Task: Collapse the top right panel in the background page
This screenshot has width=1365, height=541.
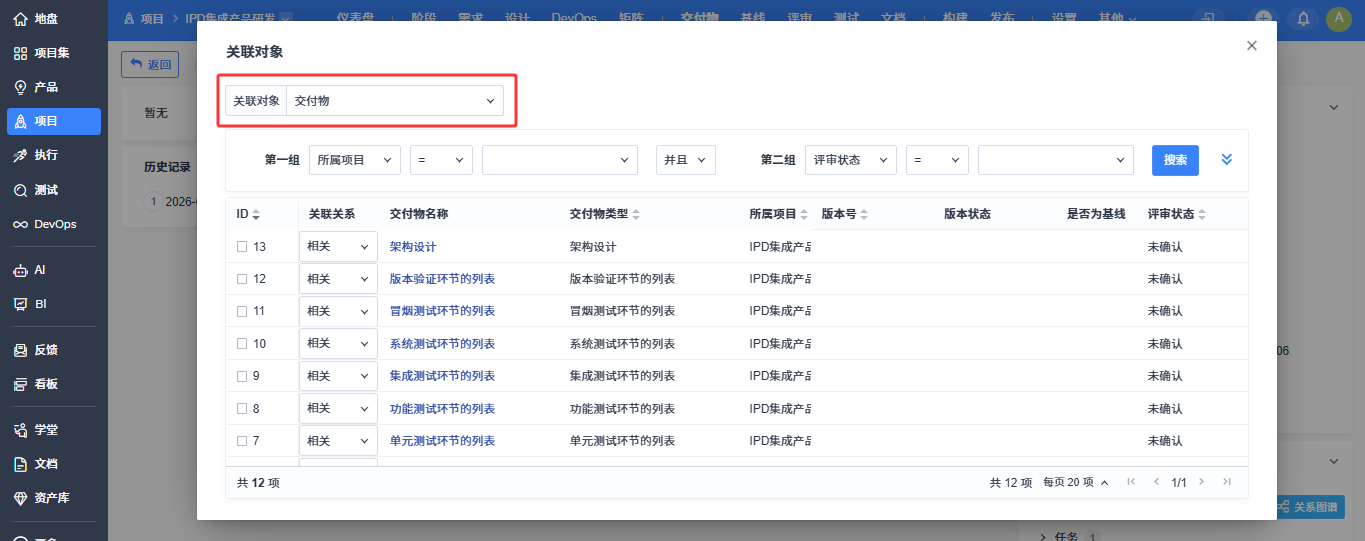Action: coord(1332,107)
